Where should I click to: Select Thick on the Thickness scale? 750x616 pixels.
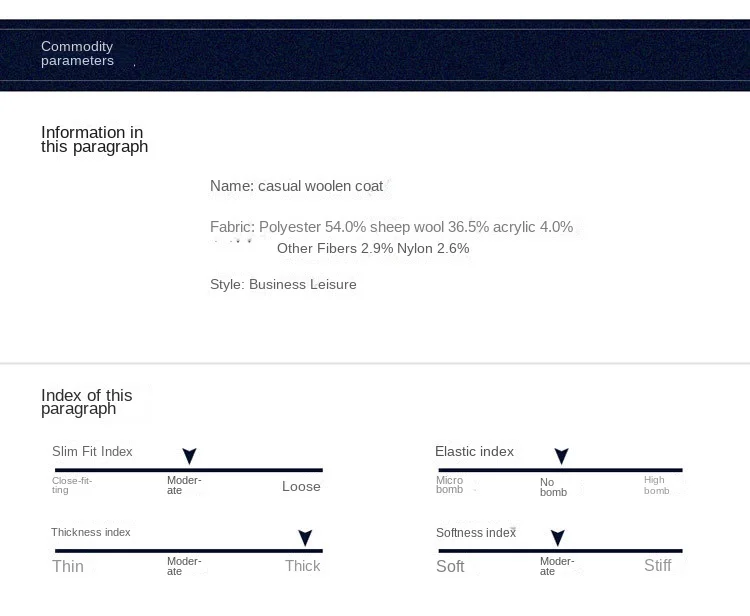point(302,567)
